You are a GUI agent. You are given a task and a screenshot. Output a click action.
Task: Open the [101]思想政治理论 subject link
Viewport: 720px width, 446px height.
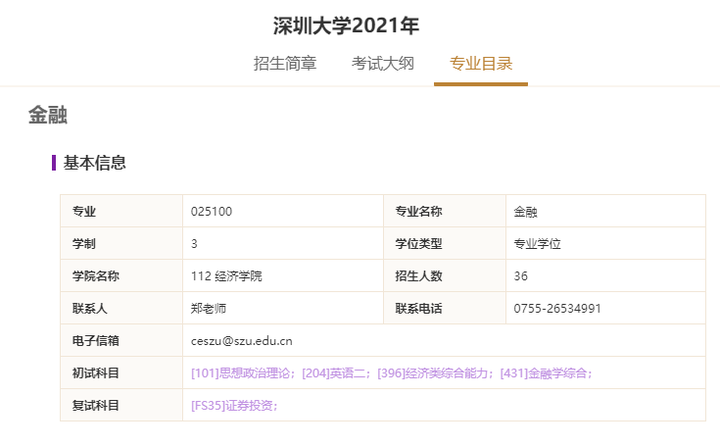[240, 373]
